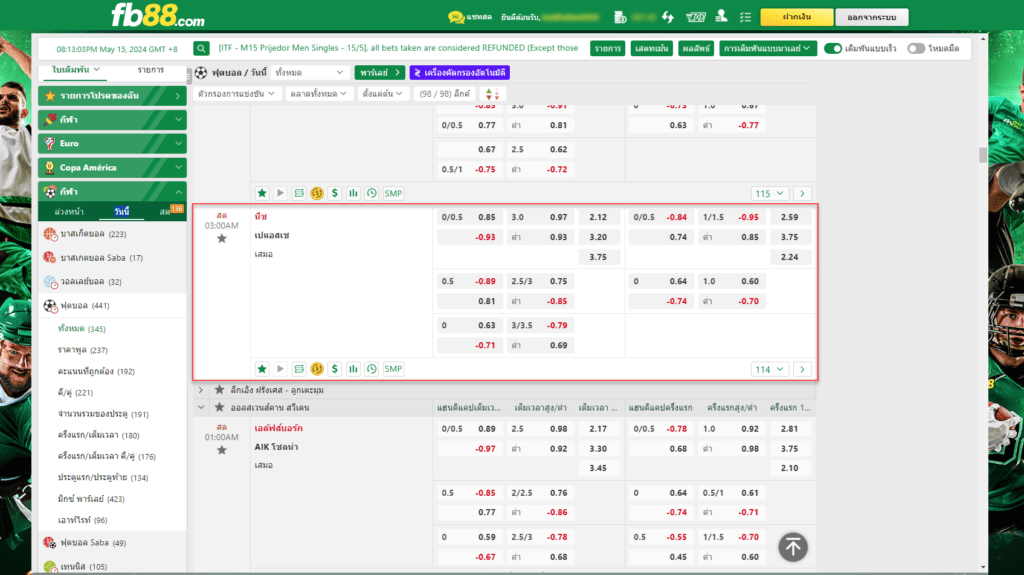Expand the ลีกเอิง ฝรั่งเศส league row
Image resolution: width=1024 pixels, height=575 pixels.
click(x=201, y=390)
